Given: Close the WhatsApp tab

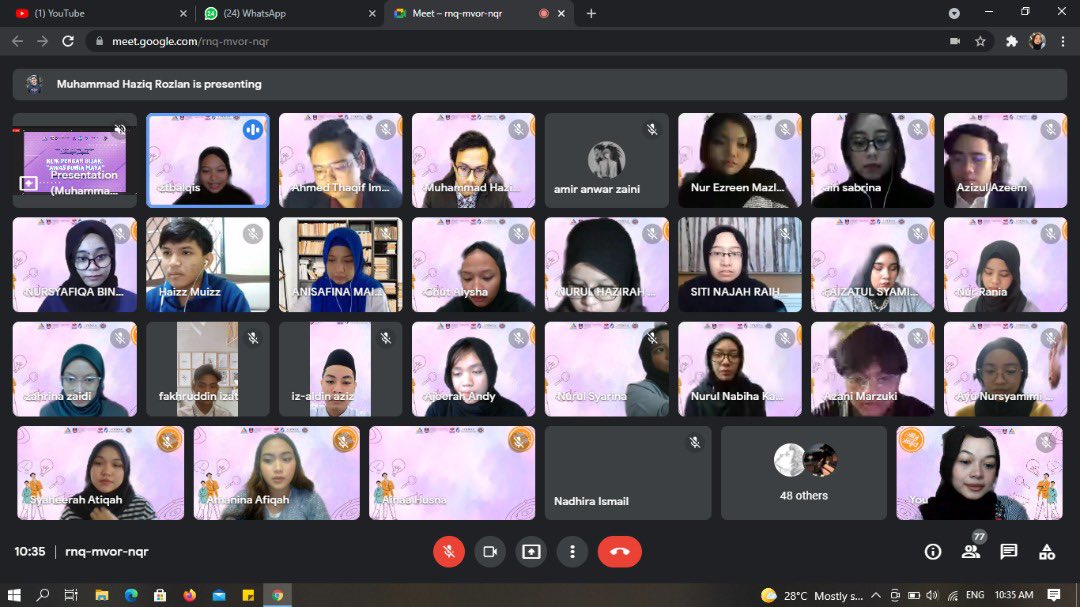Looking at the screenshot, I should pyautogui.click(x=373, y=13).
